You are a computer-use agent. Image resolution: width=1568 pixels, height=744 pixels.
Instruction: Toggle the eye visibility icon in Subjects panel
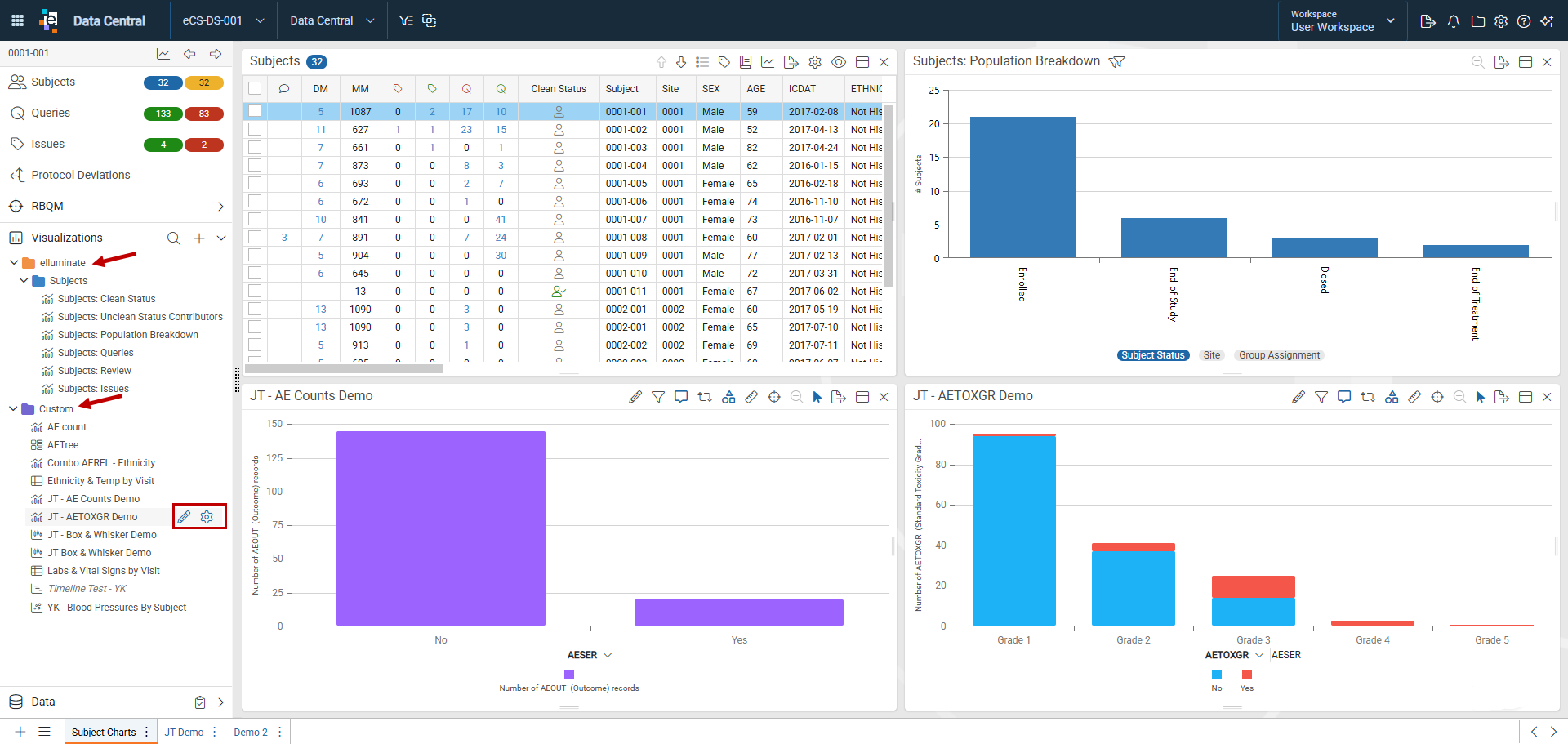coord(839,62)
